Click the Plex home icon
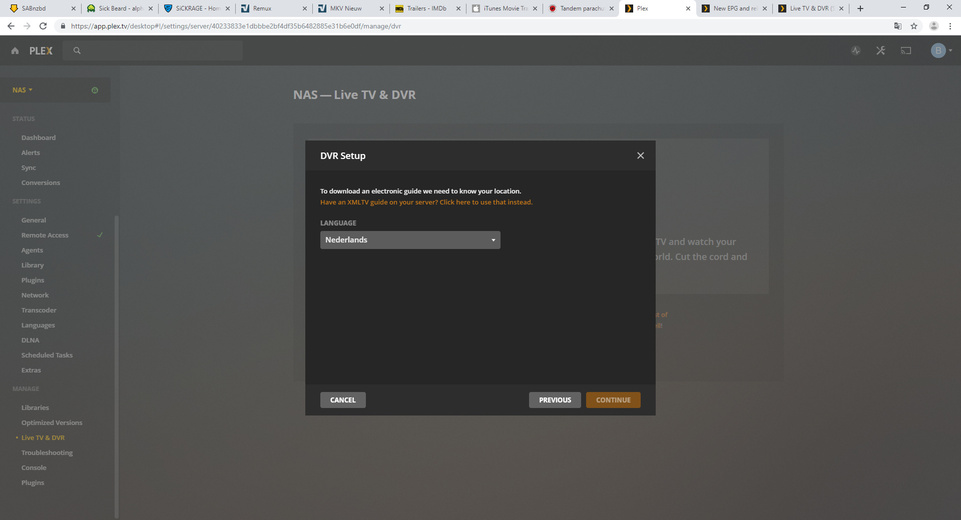 tap(15, 51)
